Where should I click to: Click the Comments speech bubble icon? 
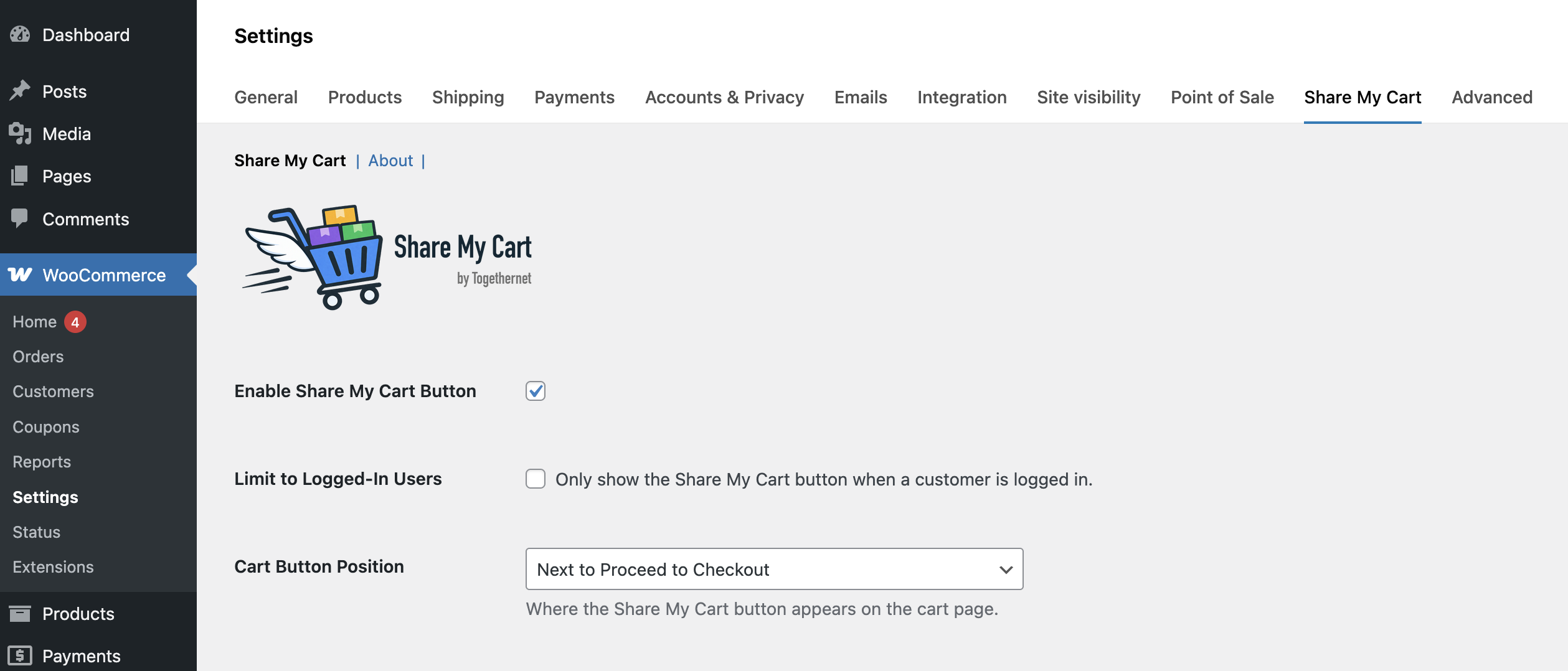(x=20, y=218)
